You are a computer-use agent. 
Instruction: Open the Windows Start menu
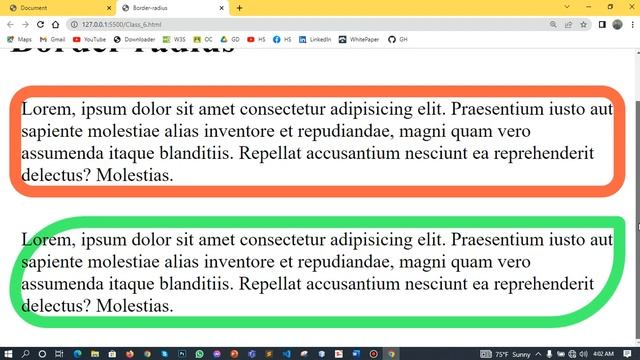8,354
